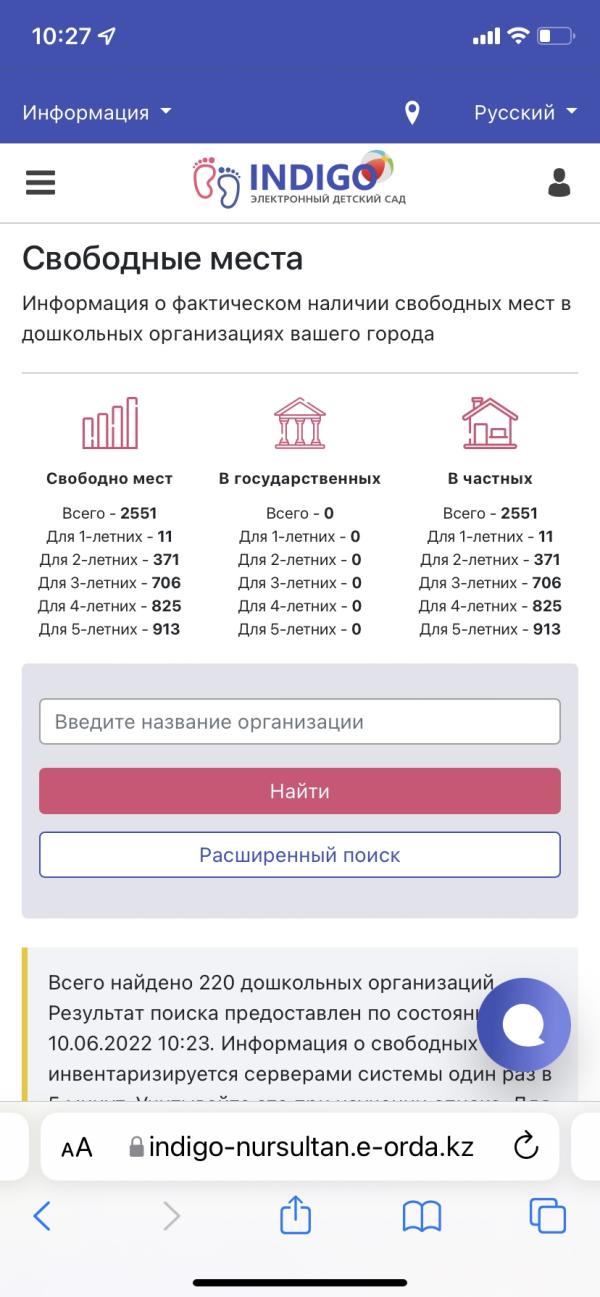The height and width of the screenshot is (1297, 600).
Task: Tap the bar chart free places icon
Action: point(110,423)
